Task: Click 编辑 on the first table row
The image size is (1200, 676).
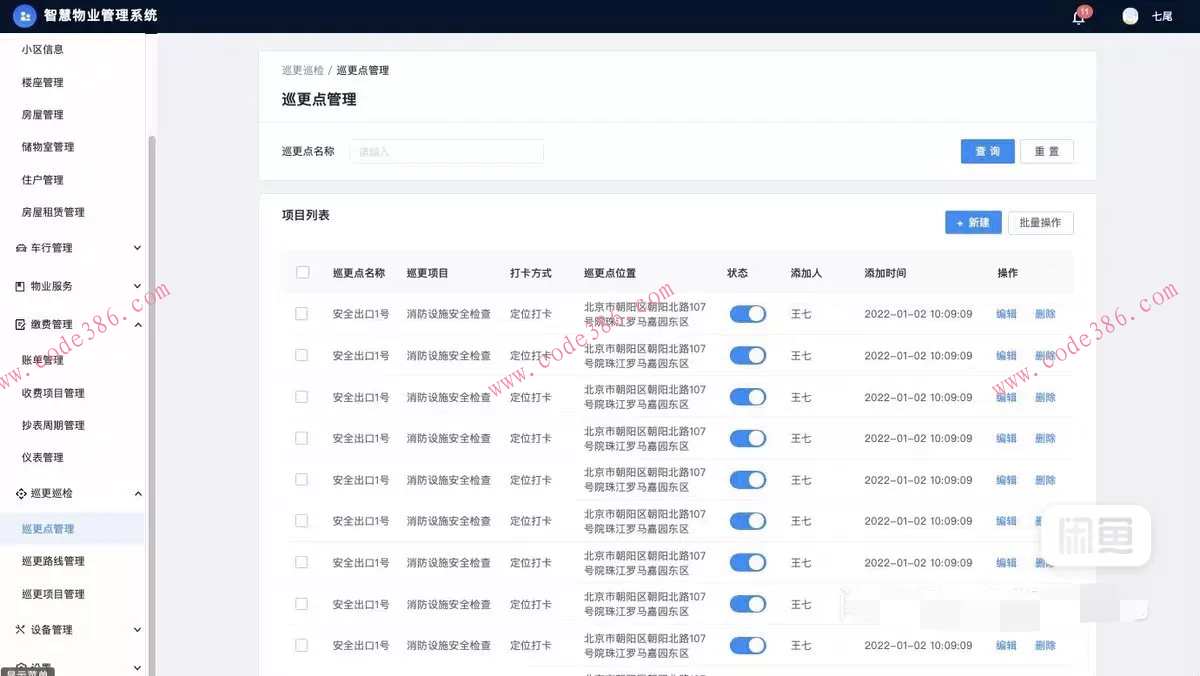Action: pos(1005,313)
